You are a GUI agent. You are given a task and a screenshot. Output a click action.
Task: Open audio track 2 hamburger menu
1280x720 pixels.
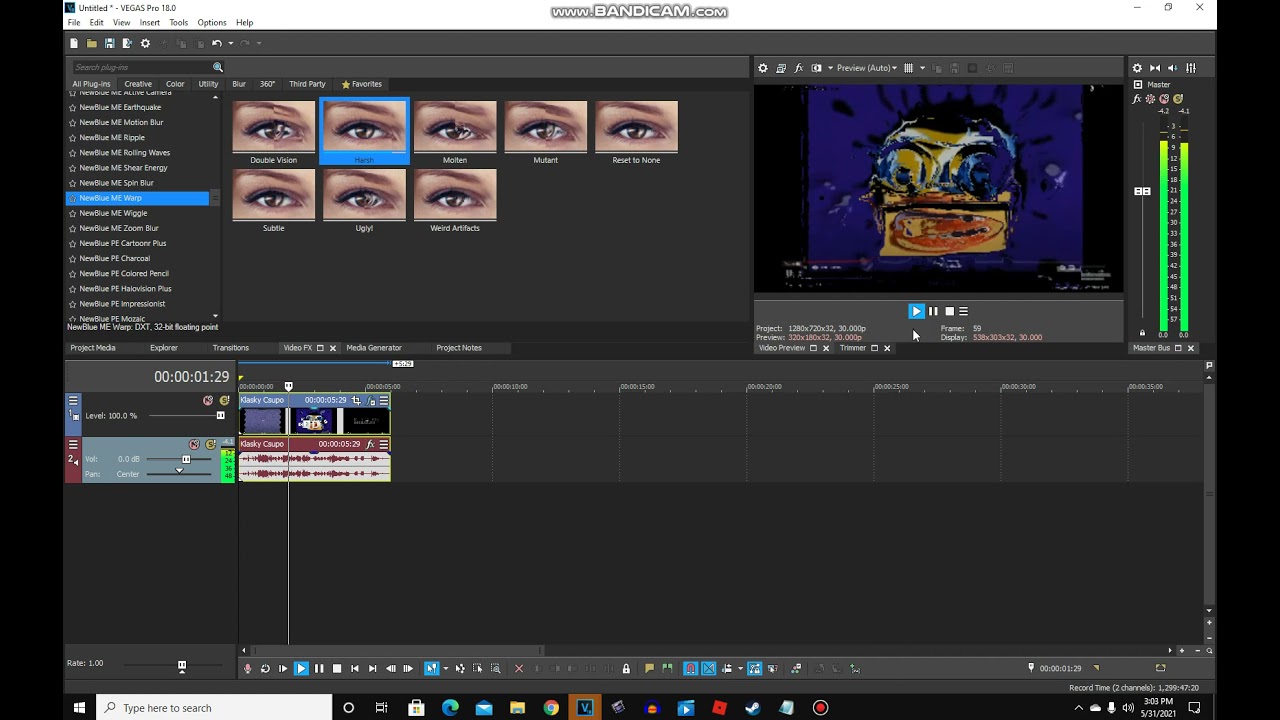coord(73,444)
